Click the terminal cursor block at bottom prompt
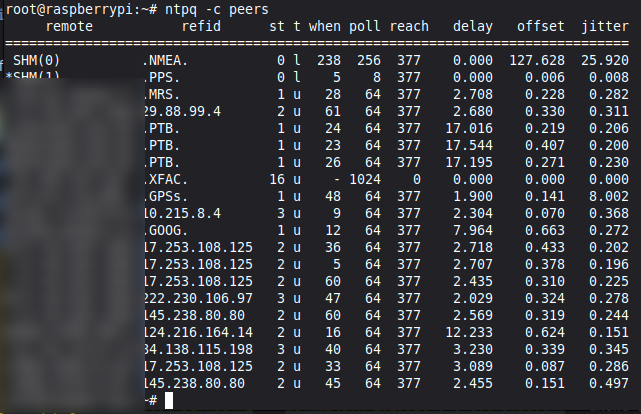 click(x=170, y=400)
